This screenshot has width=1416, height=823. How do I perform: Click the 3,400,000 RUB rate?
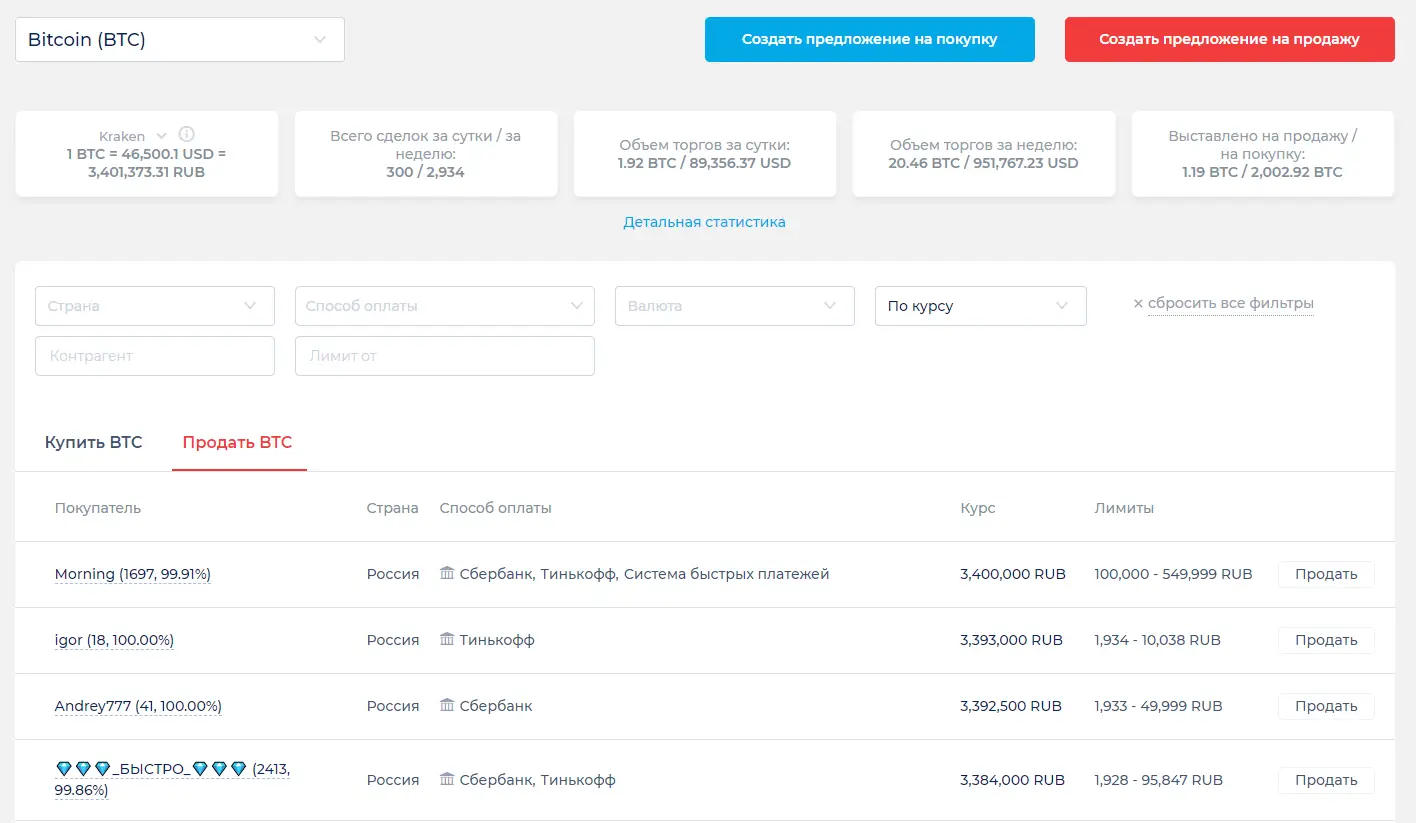pyautogui.click(x=1013, y=574)
